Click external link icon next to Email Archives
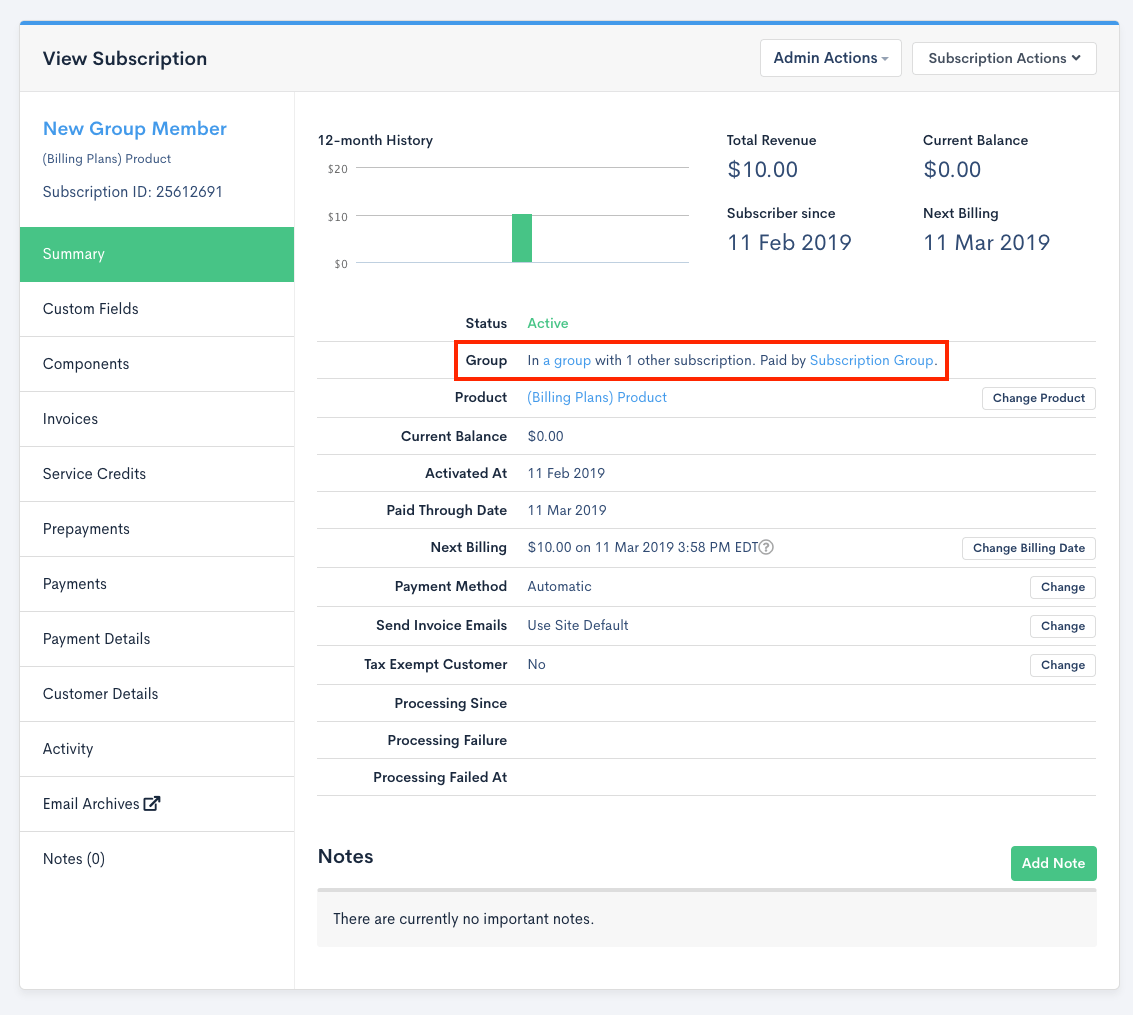The width and height of the screenshot is (1133, 1015). (x=152, y=803)
